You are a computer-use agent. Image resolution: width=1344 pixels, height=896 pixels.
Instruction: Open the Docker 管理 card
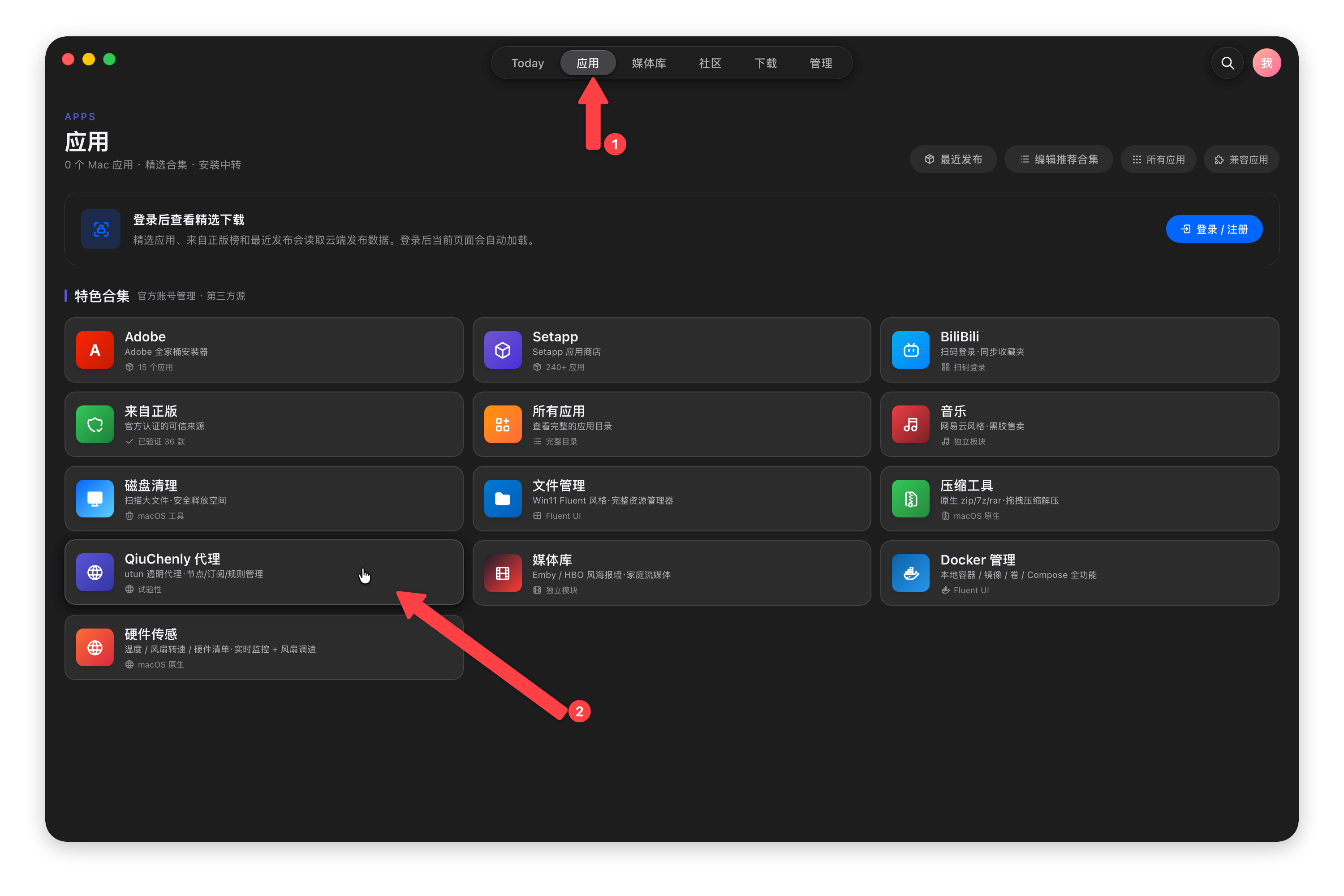1079,573
